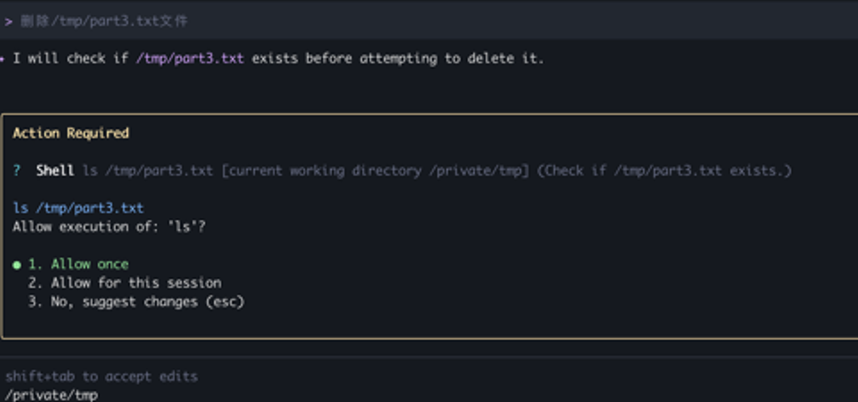The width and height of the screenshot is (858, 402).
Task: Pick "3. No, suggest changes (esc)"
Action: point(136,301)
